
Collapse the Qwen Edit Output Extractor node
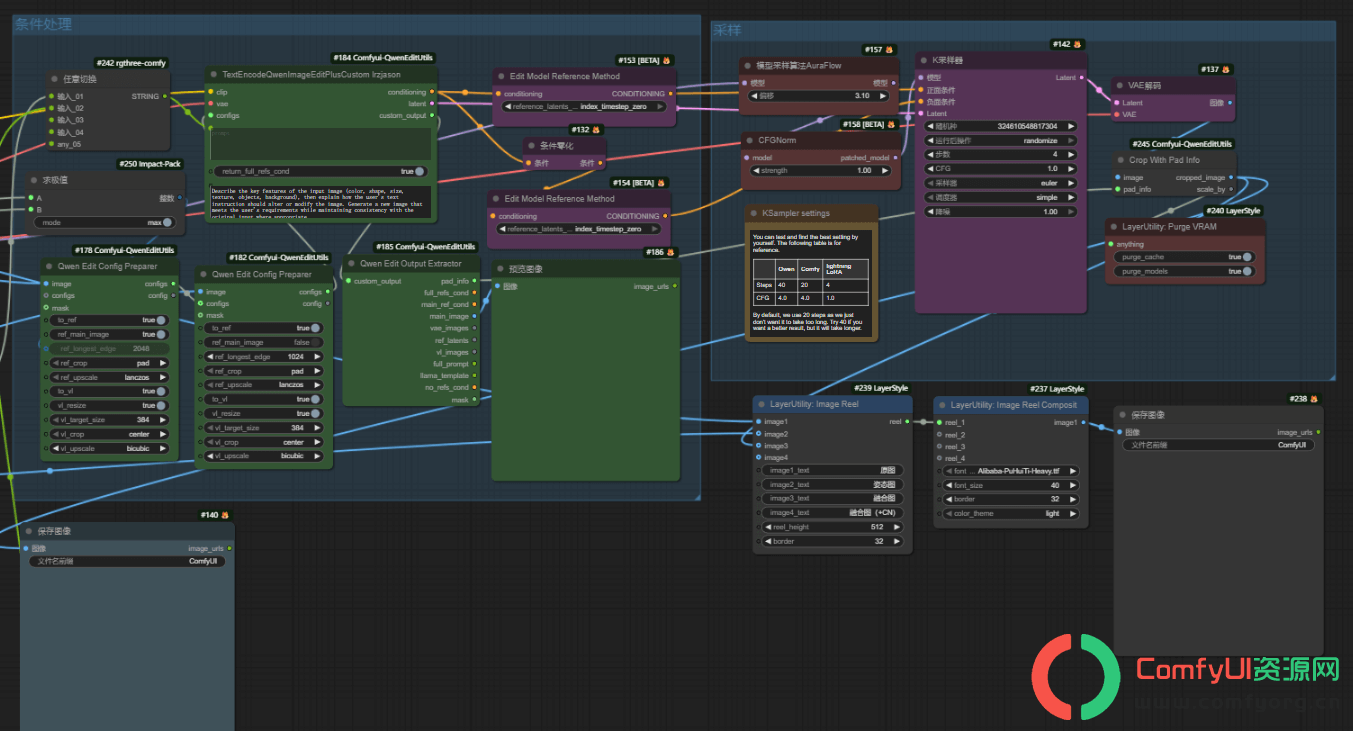[351, 264]
